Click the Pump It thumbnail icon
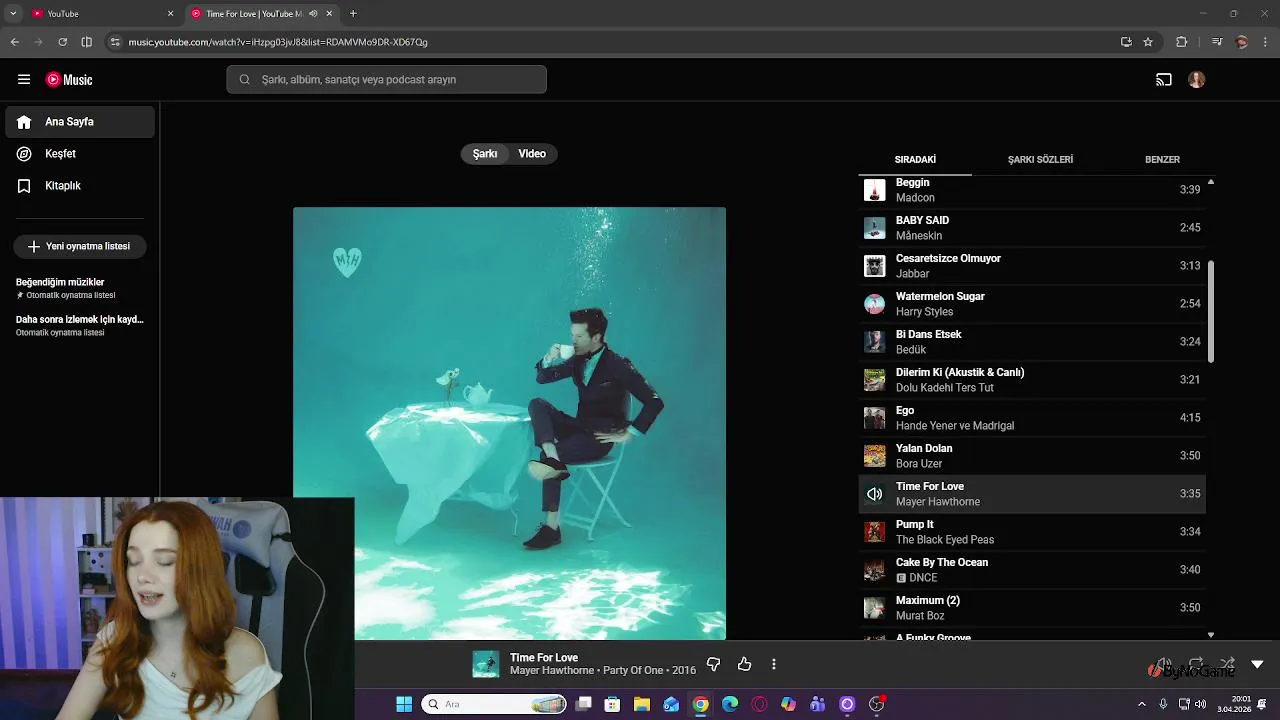 pos(875,532)
